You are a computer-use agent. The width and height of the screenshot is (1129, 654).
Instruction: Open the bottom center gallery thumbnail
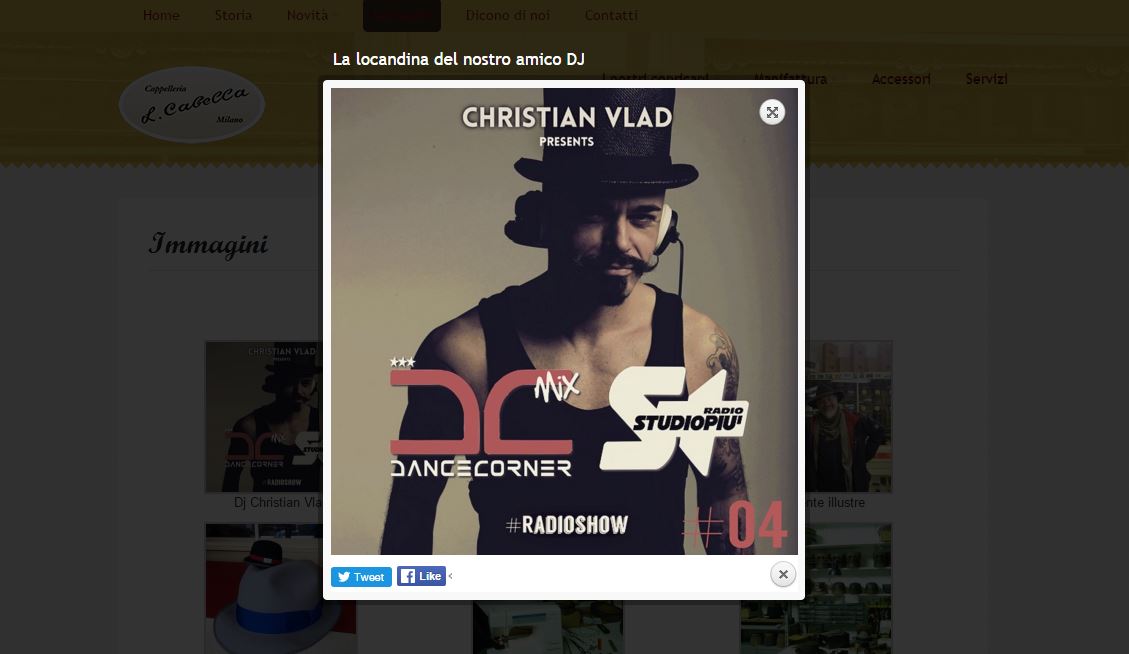(548, 627)
